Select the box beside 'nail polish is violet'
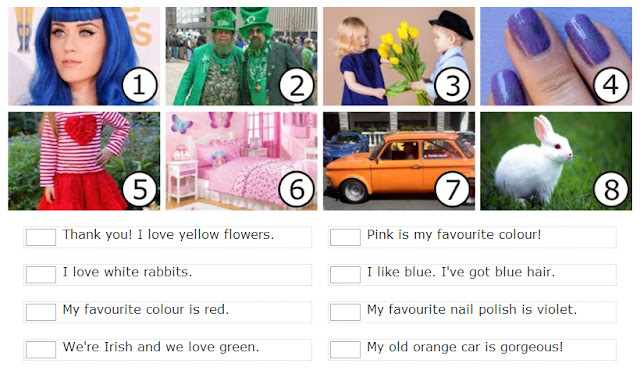Screen dimensions: 640x374 [x=345, y=312]
